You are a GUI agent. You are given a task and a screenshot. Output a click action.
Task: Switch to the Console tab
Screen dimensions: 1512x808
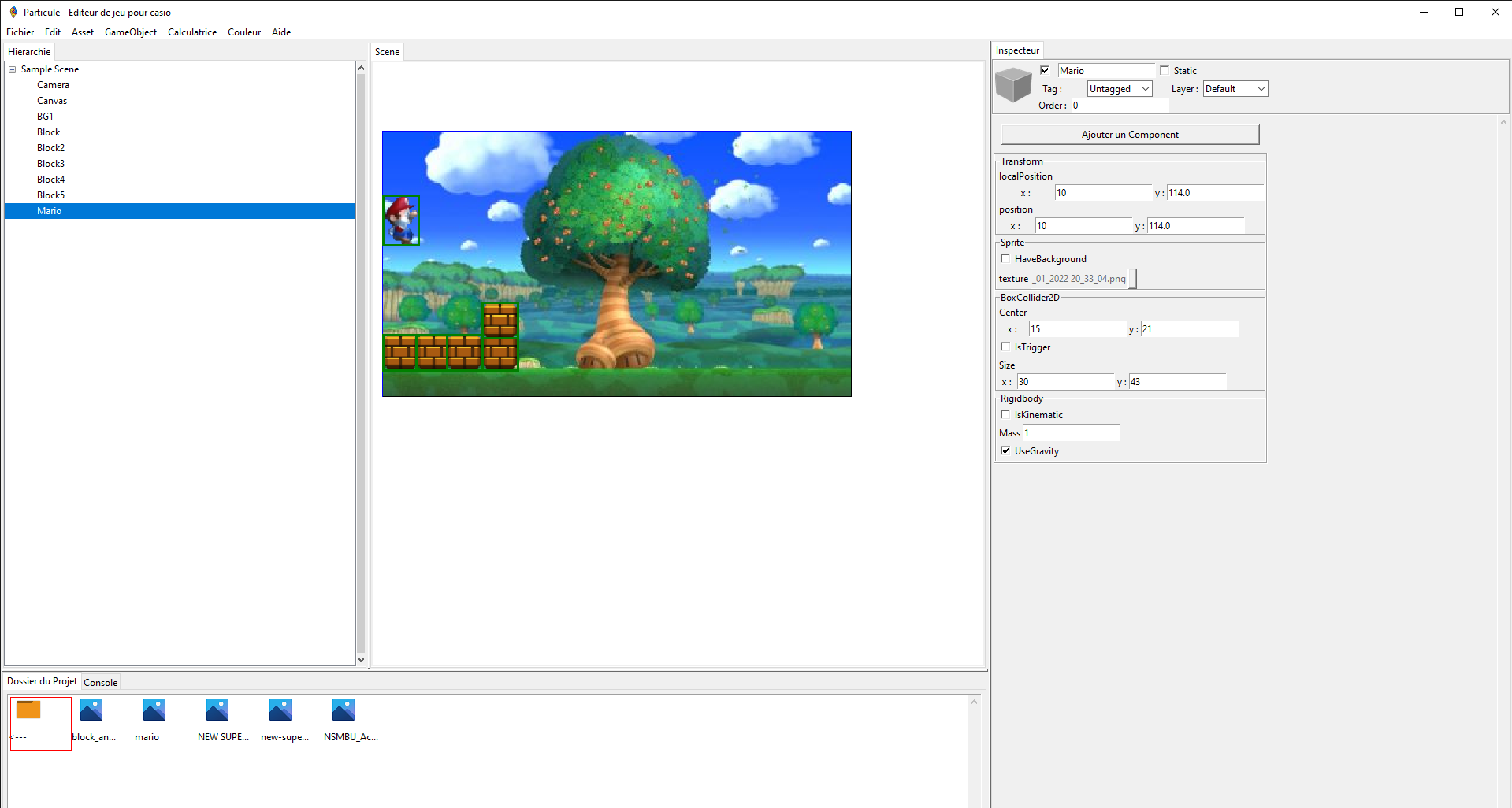click(x=101, y=683)
